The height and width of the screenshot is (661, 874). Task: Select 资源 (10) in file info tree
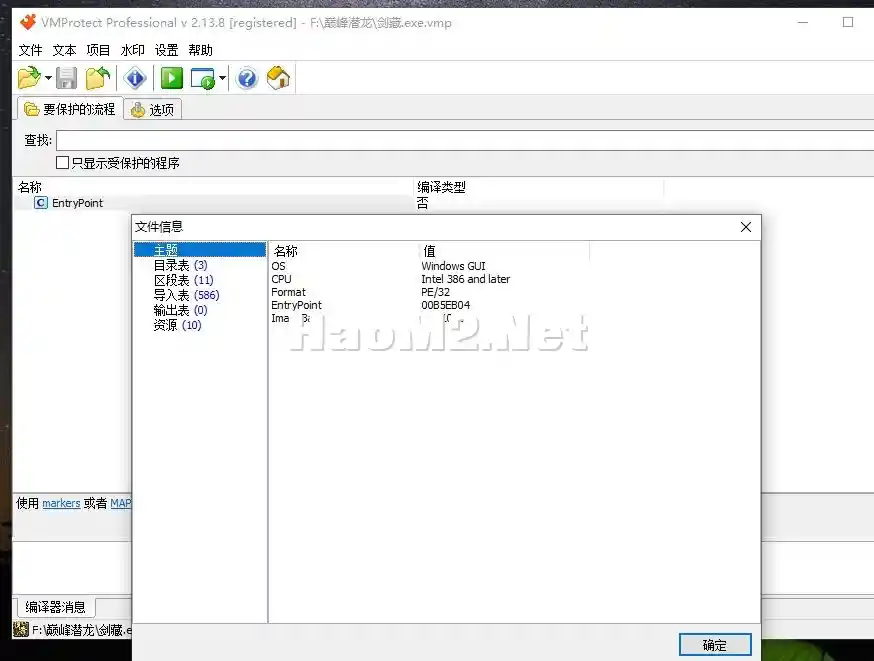177,325
